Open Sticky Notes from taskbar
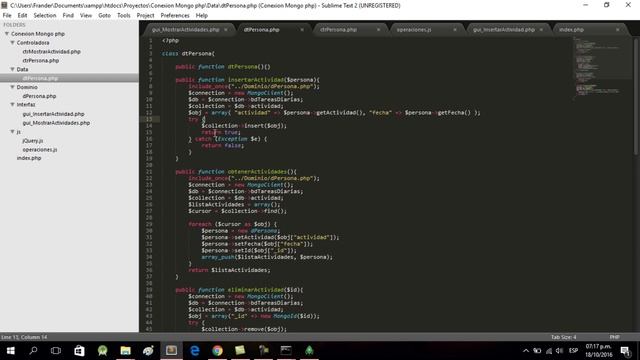640x360 pixels. click(x=240, y=351)
